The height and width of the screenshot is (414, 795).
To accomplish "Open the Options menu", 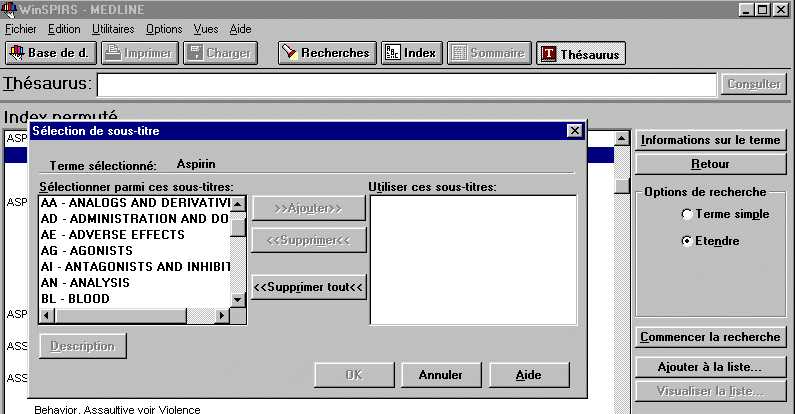I will click(x=164, y=29).
